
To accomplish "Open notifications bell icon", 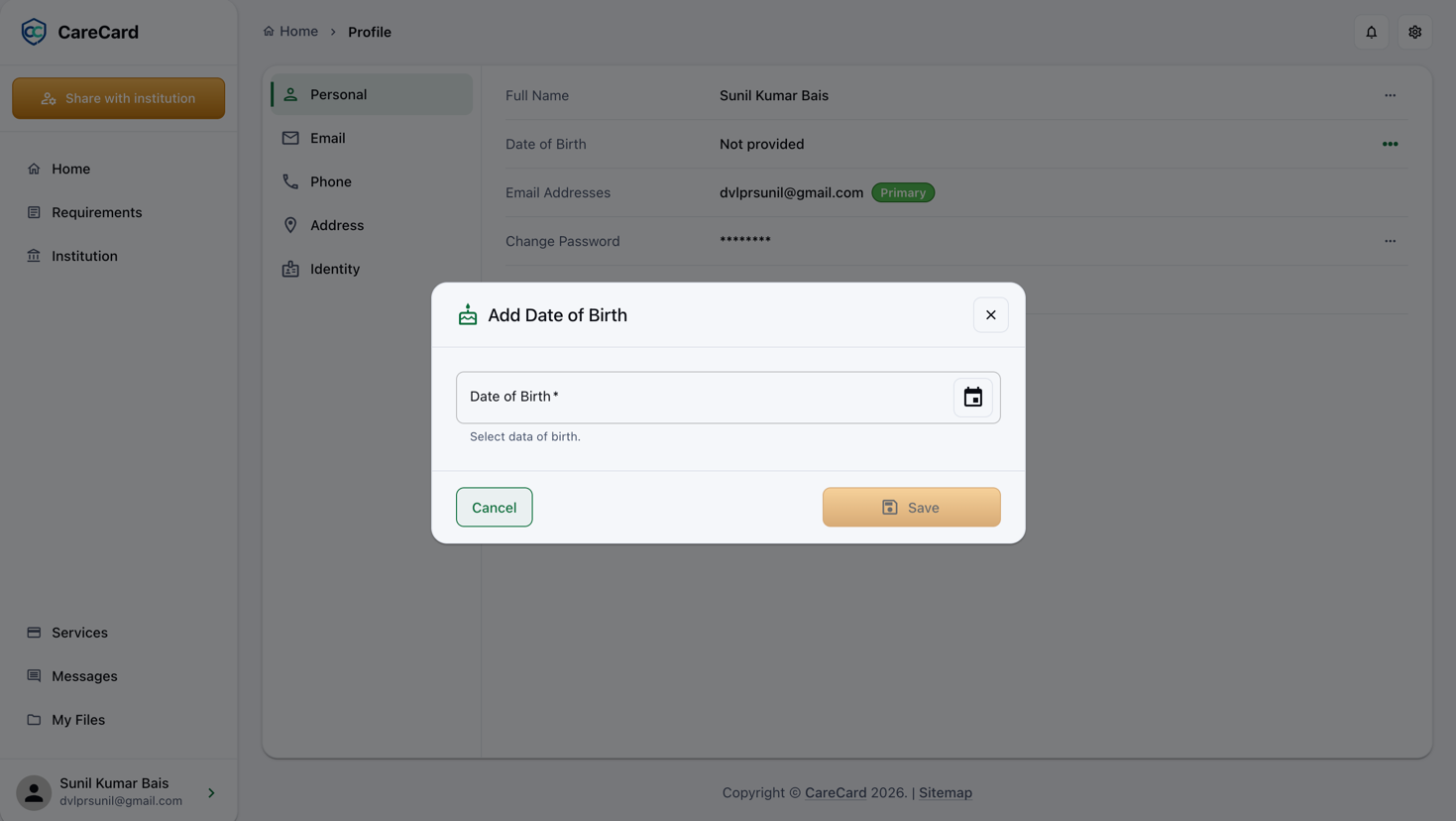I will tap(1371, 32).
